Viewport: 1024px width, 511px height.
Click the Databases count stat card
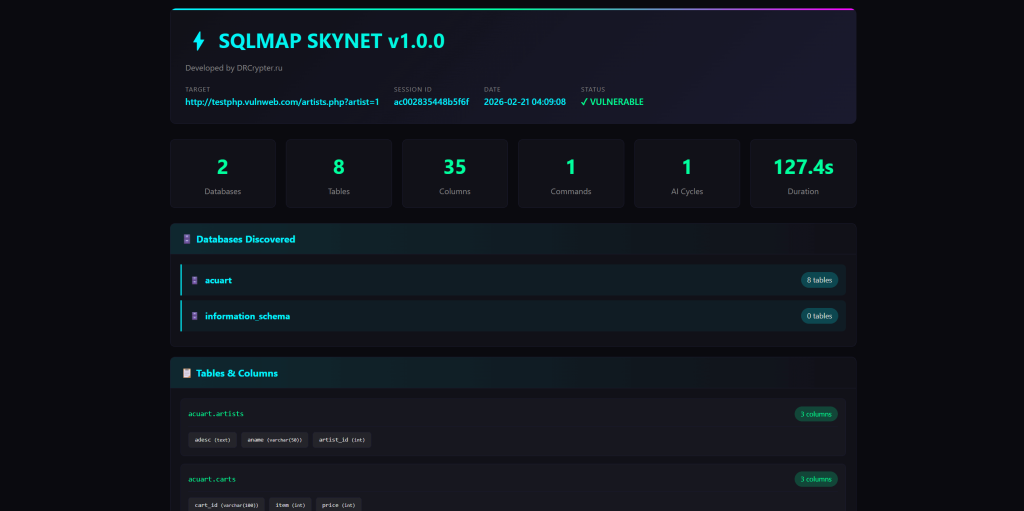tap(222, 174)
